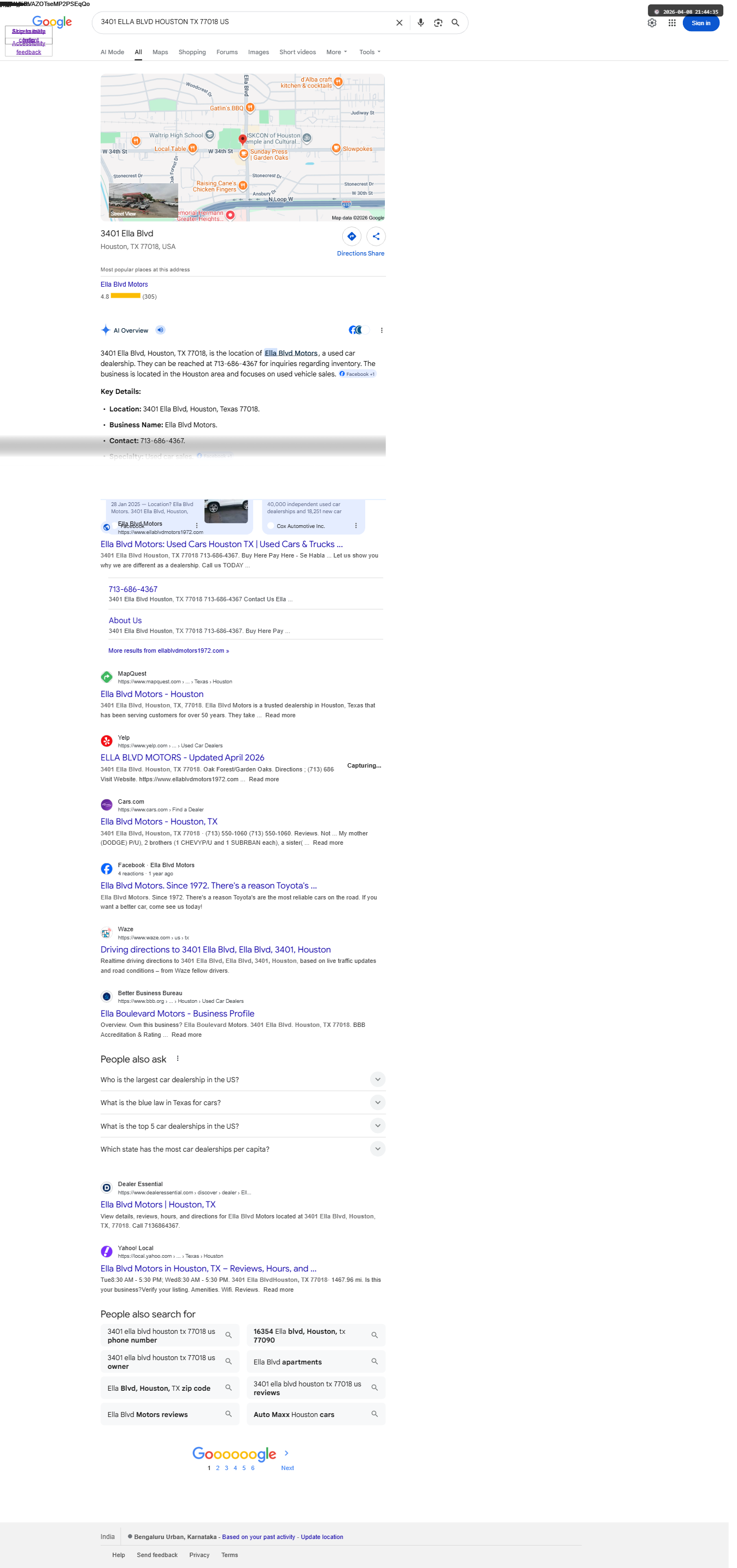This screenshot has height=1568, width=737.
Task: Open 'Ella Blvd Motors' popular place link
Action: point(124,284)
